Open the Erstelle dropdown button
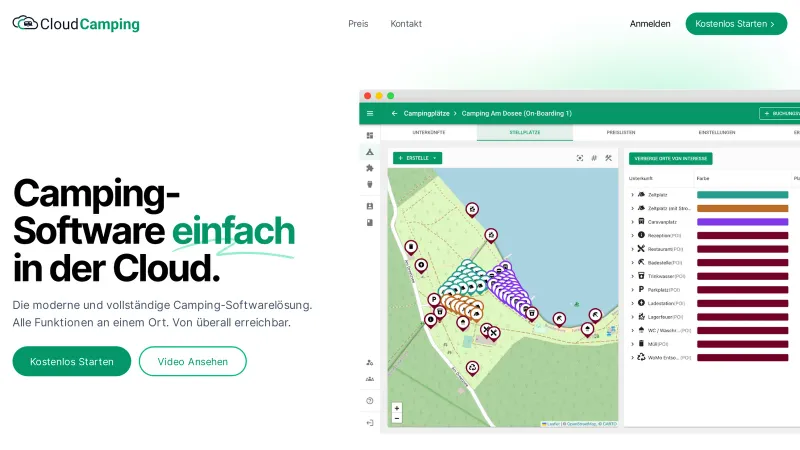 pyautogui.click(x=417, y=158)
